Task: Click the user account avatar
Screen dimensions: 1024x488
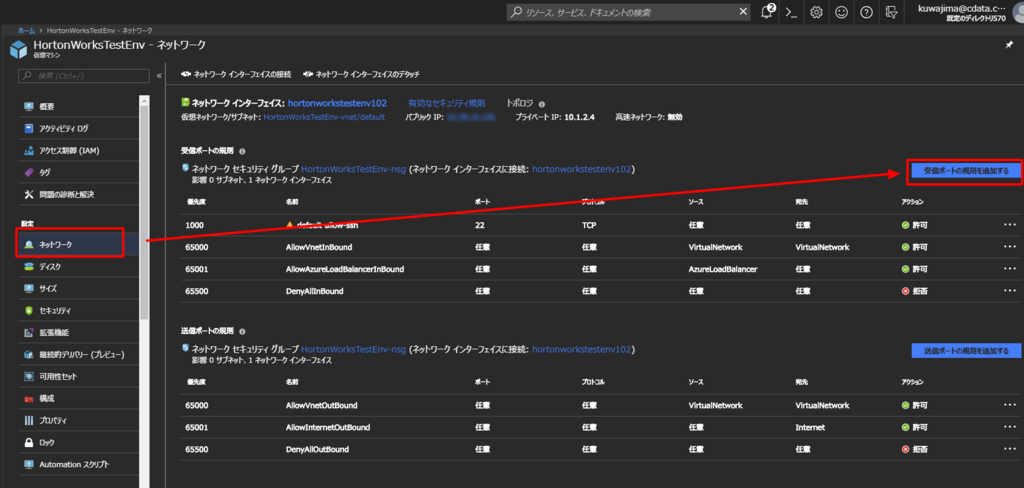Action: tap(1017, 12)
